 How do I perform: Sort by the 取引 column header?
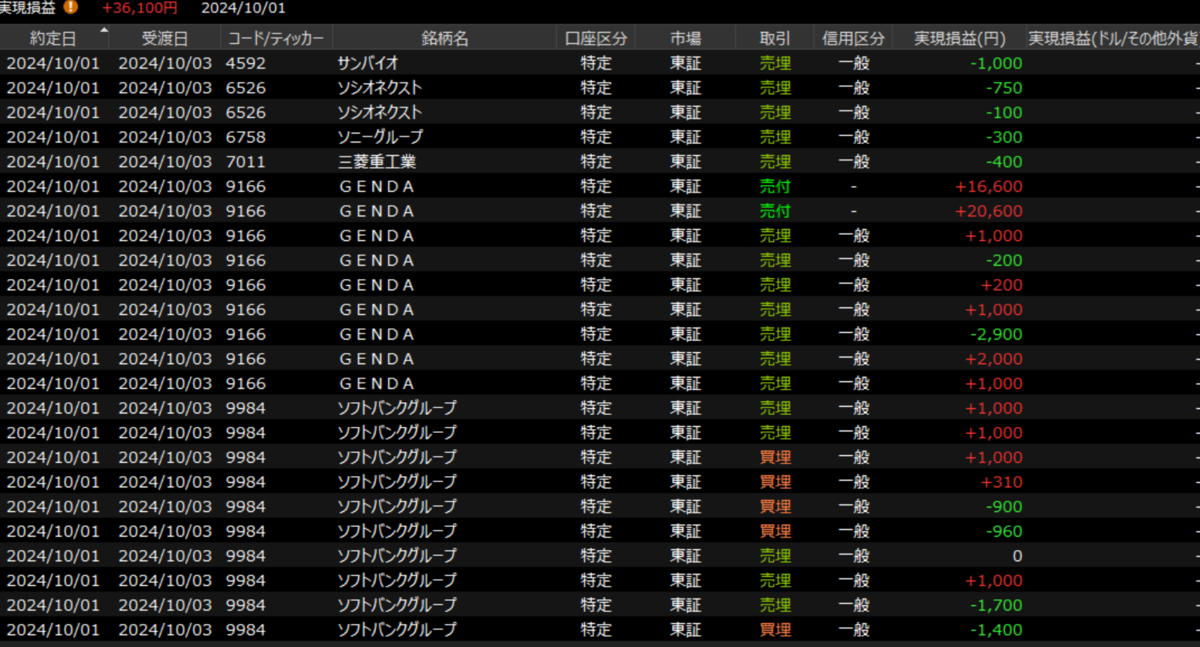click(x=774, y=38)
